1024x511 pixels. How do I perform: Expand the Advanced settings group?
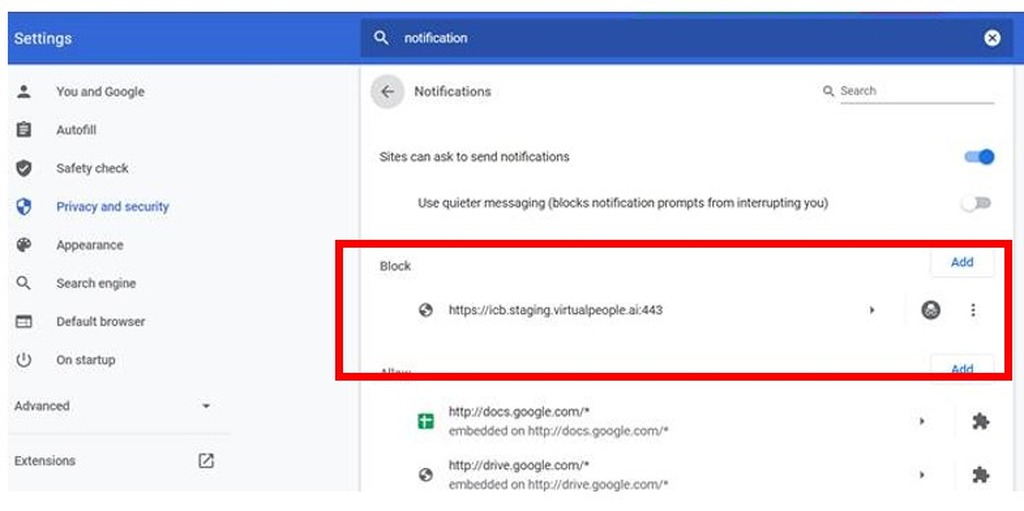click(x=119, y=406)
